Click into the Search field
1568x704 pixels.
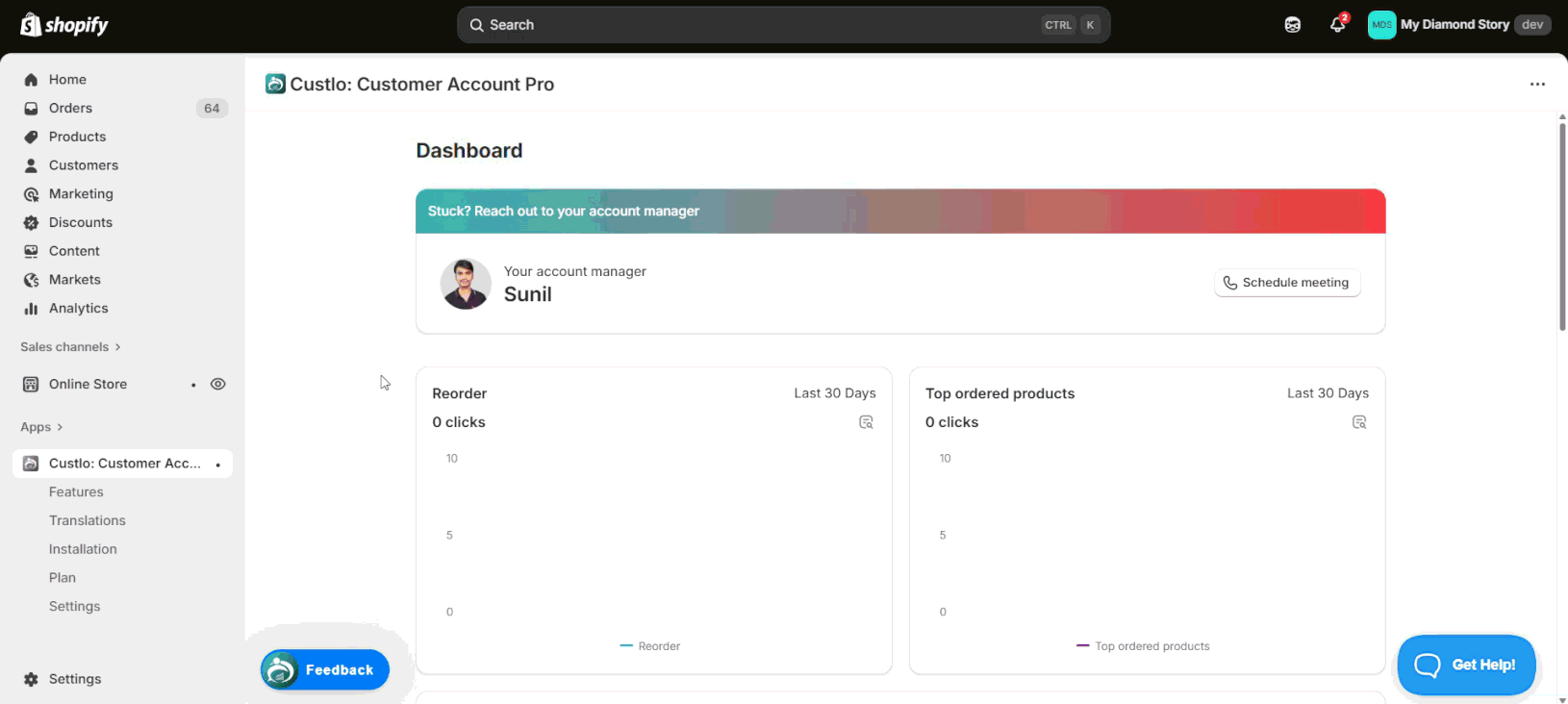783,25
